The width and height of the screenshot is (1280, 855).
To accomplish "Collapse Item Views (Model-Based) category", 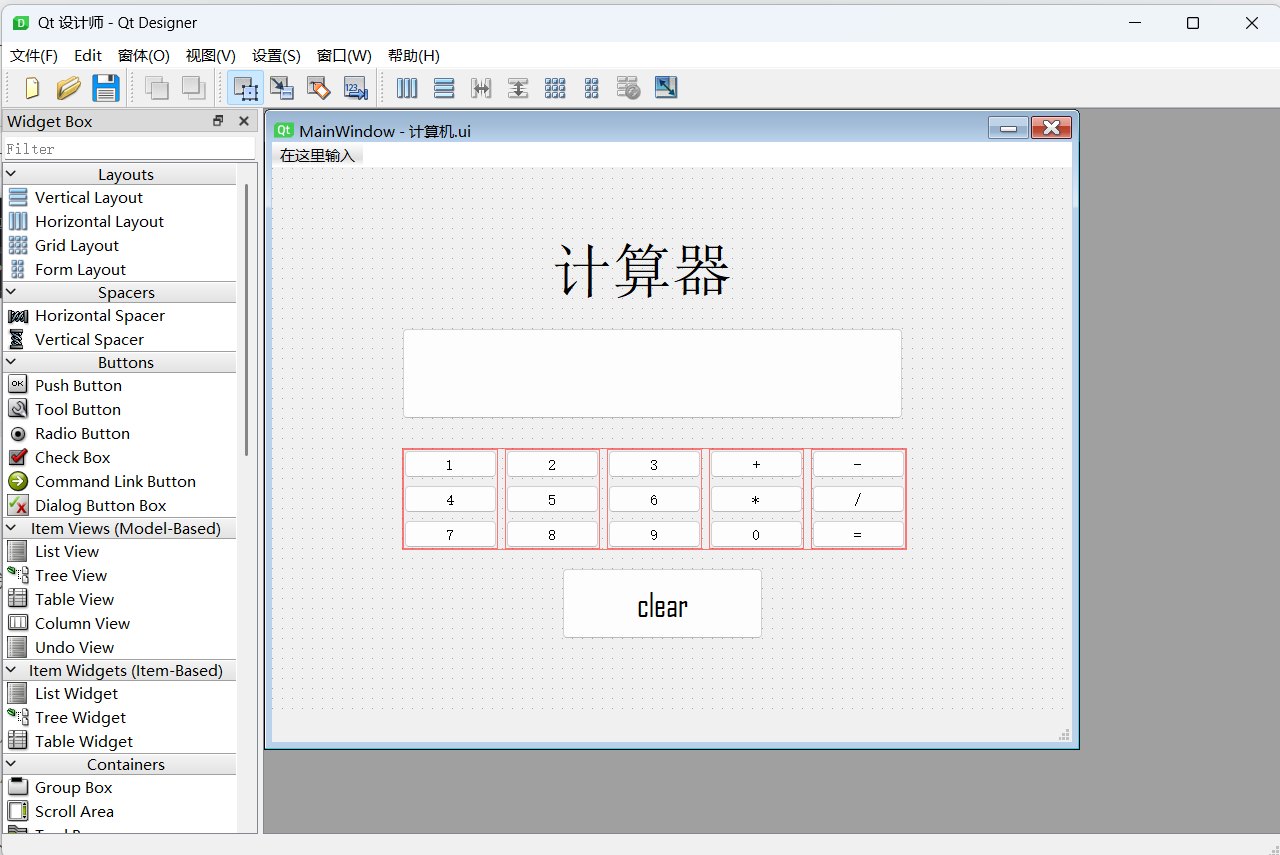I will pyautogui.click(x=11, y=528).
